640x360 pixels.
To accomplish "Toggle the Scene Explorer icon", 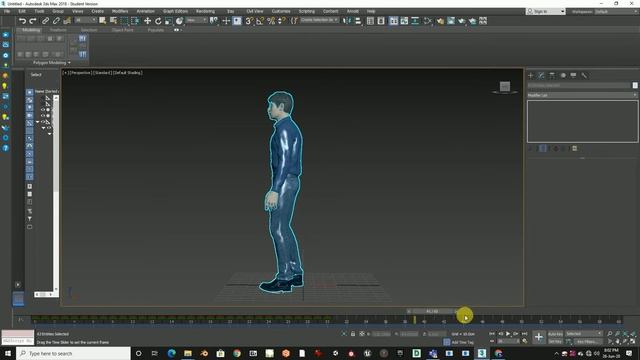I will coord(370,21).
